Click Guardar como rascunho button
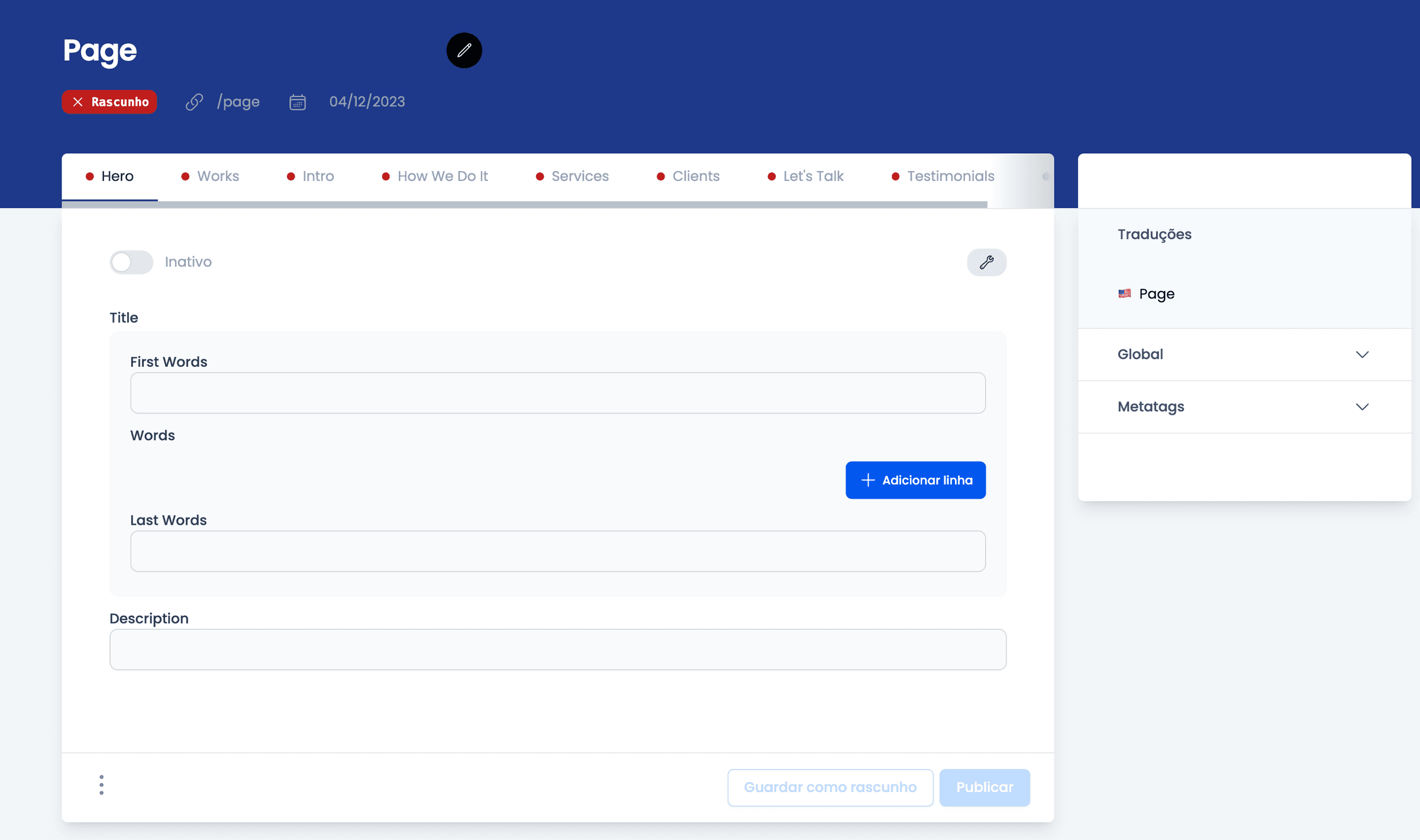Viewport: 1420px width, 840px height. click(x=830, y=787)
